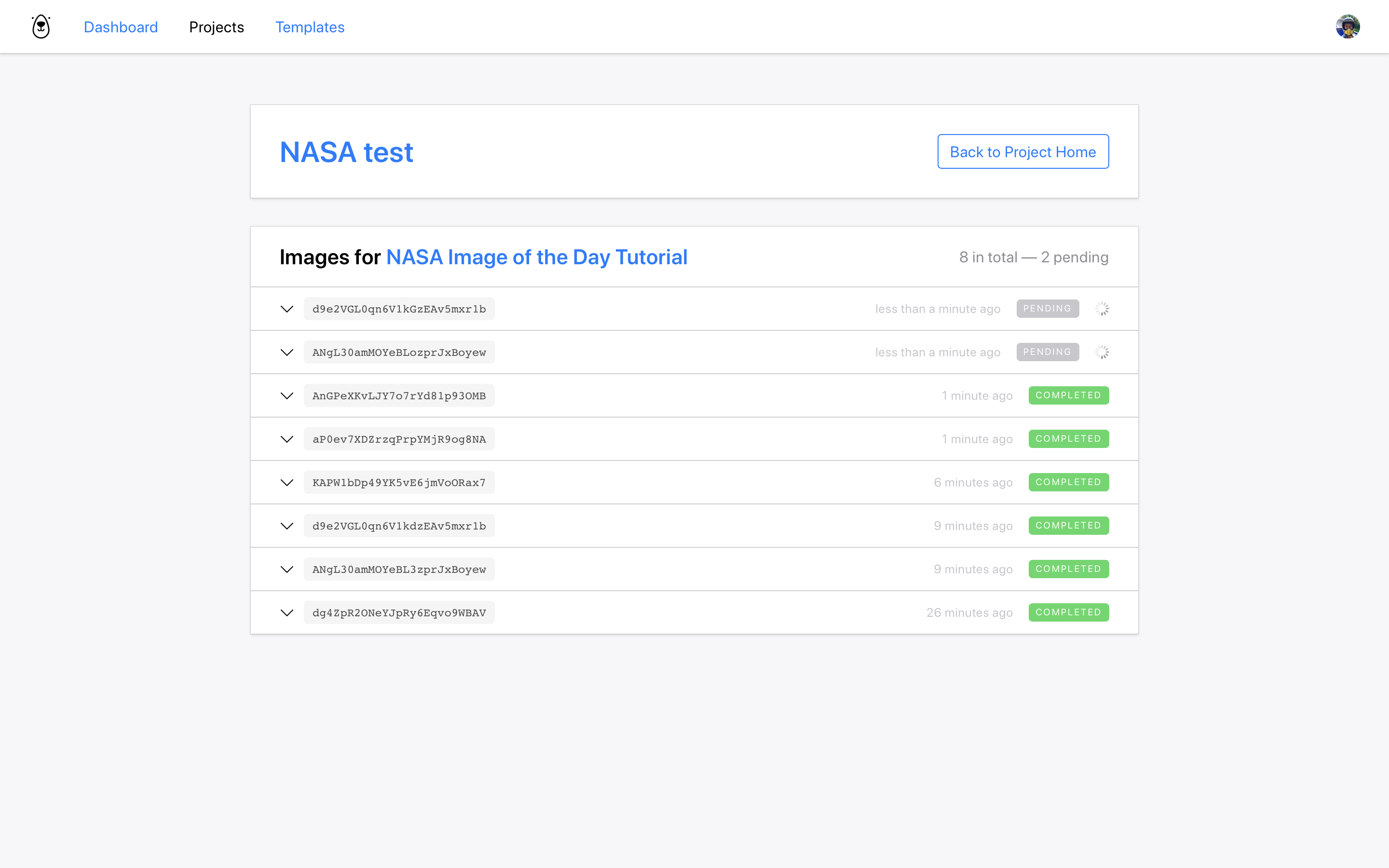Click PENDING badge on first image row
This screenshot has height=868, width=1389.
click(x=1047, y=309)
